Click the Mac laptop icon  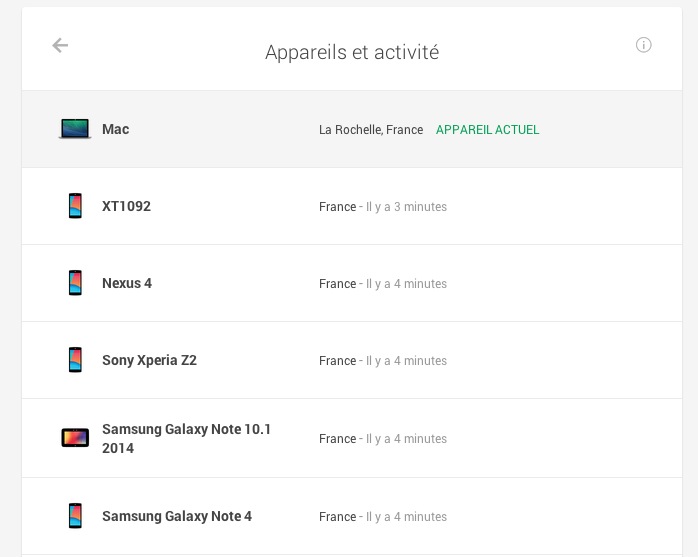click(75, 129)
